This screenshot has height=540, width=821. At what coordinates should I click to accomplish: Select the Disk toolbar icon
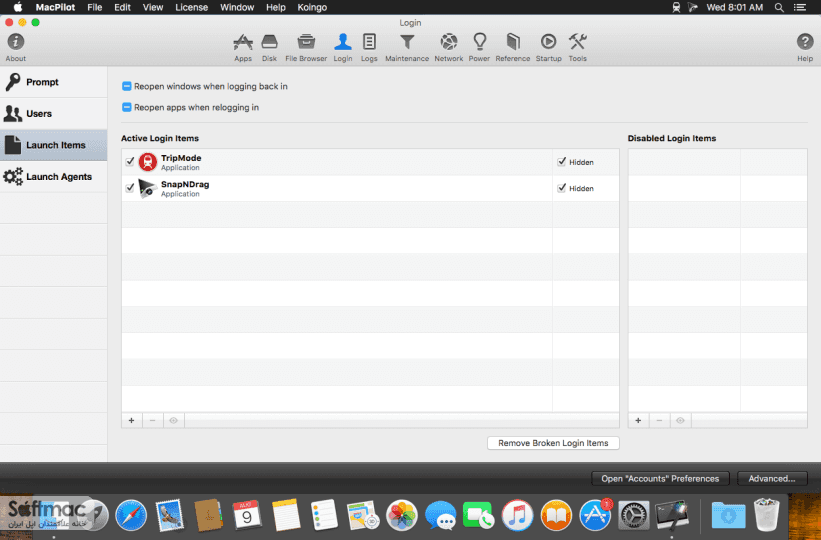click(x=269, y=48)
